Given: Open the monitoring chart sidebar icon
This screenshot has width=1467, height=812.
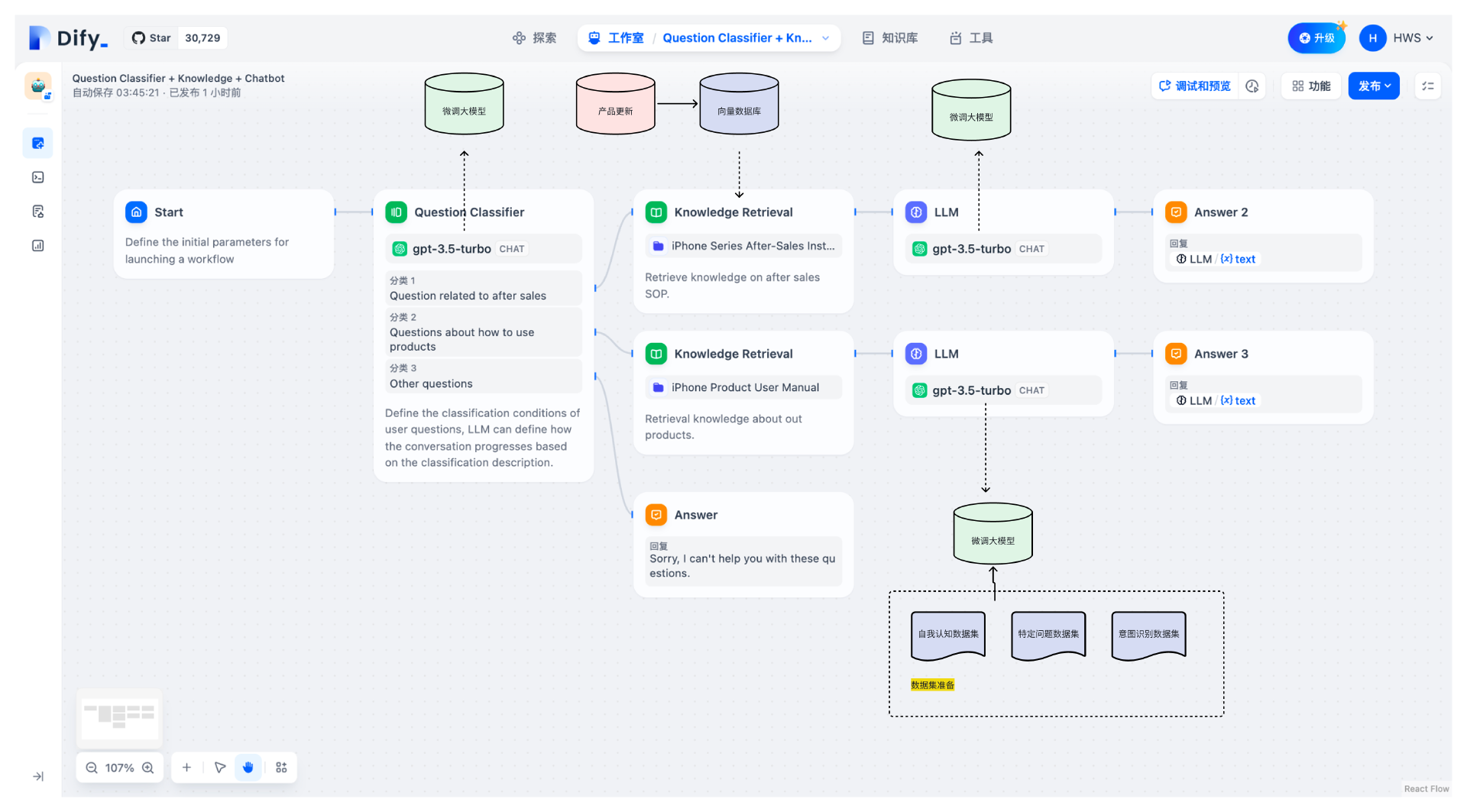Looking at the screenshot, I should click(x=37, y=246).
